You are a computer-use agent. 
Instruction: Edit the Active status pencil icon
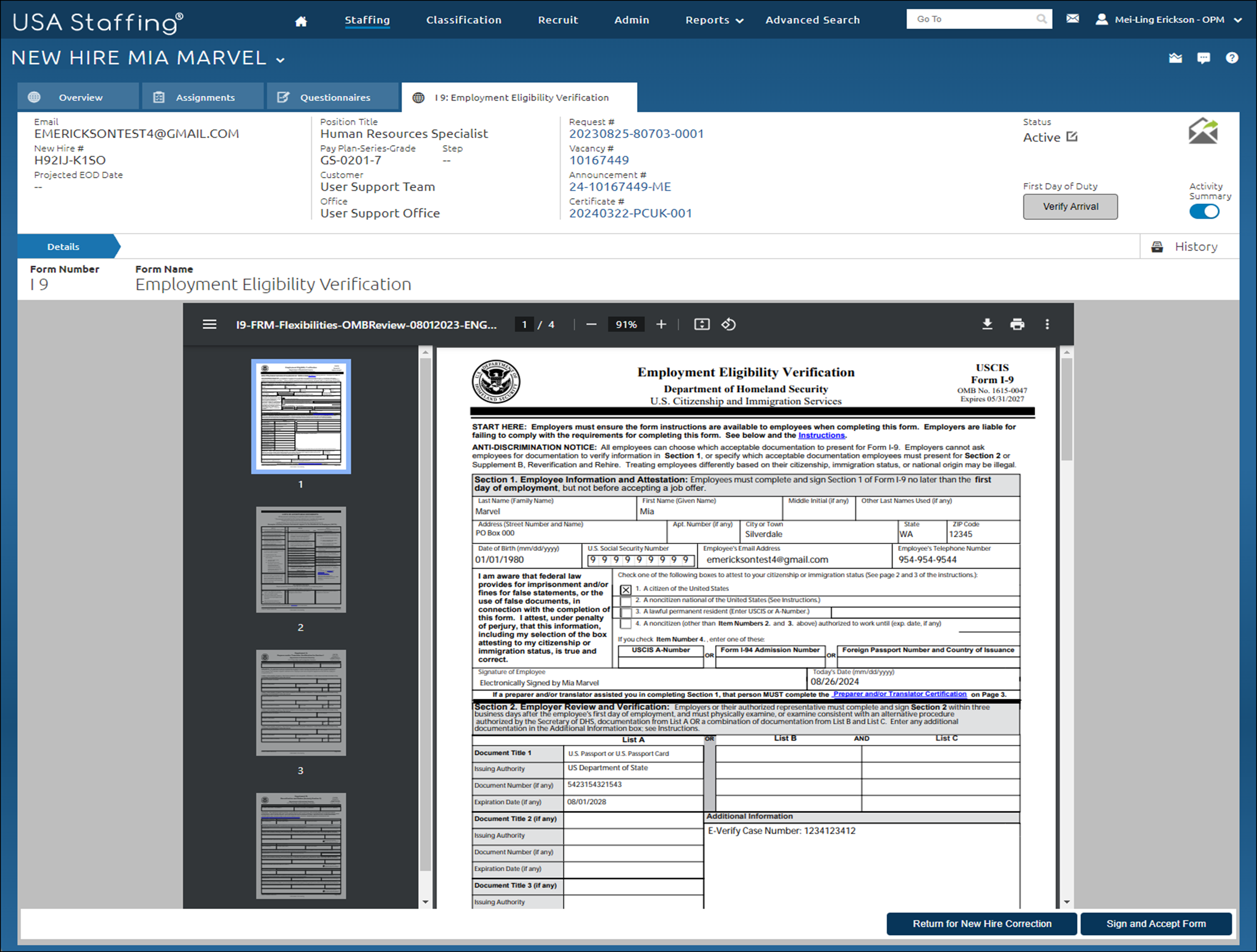[1072, 137]
